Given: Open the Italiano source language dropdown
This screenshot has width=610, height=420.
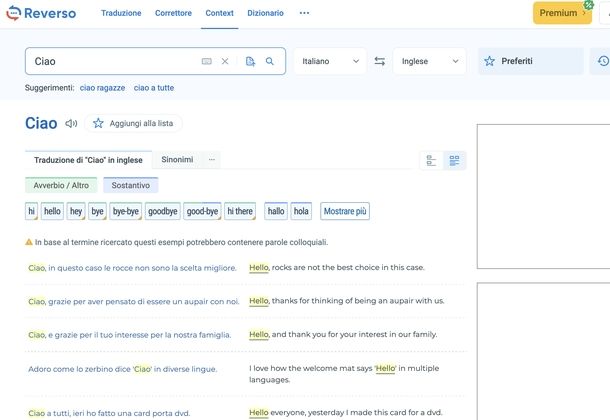Looking at the screenshot, I should click(x=331, y=61).
